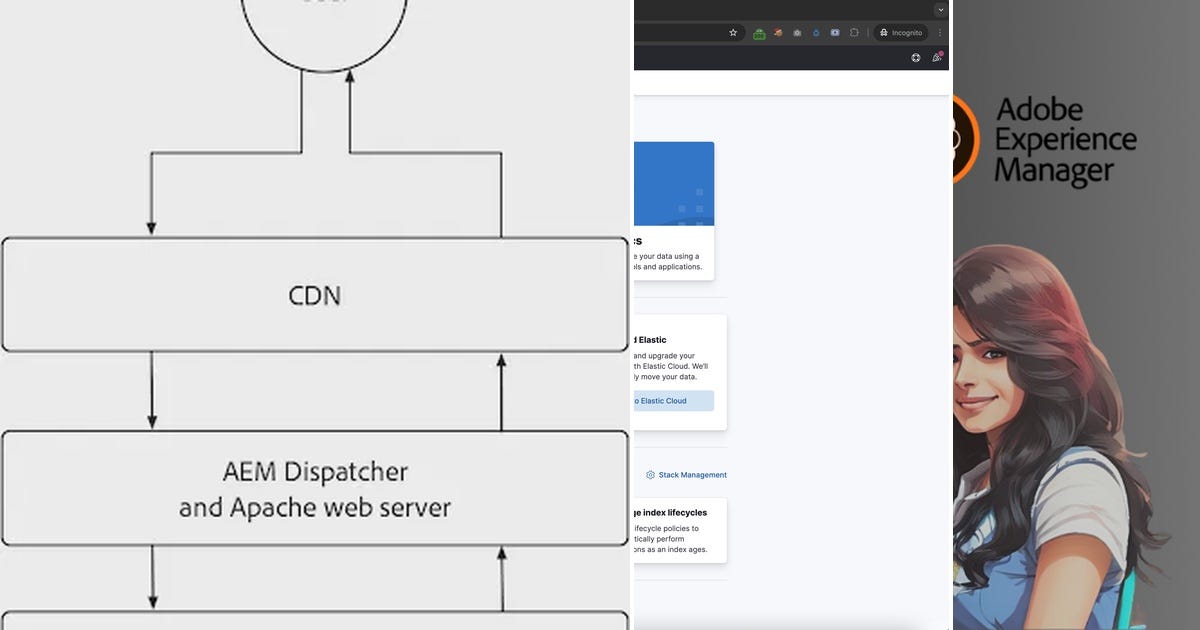Click the bookmark star in the address bar
The height and width of the screenshot is (630, 1200).
click(x=734, y=32)
